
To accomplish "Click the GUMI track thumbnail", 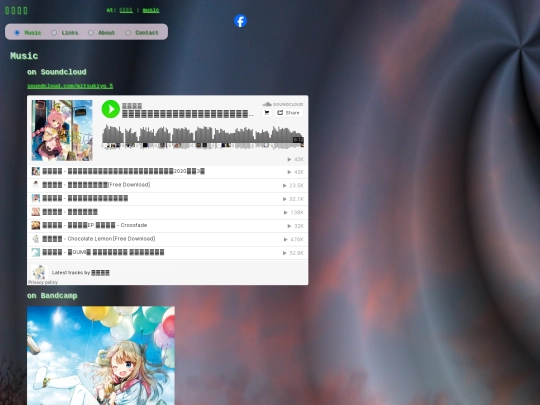I will coord(36,252).
